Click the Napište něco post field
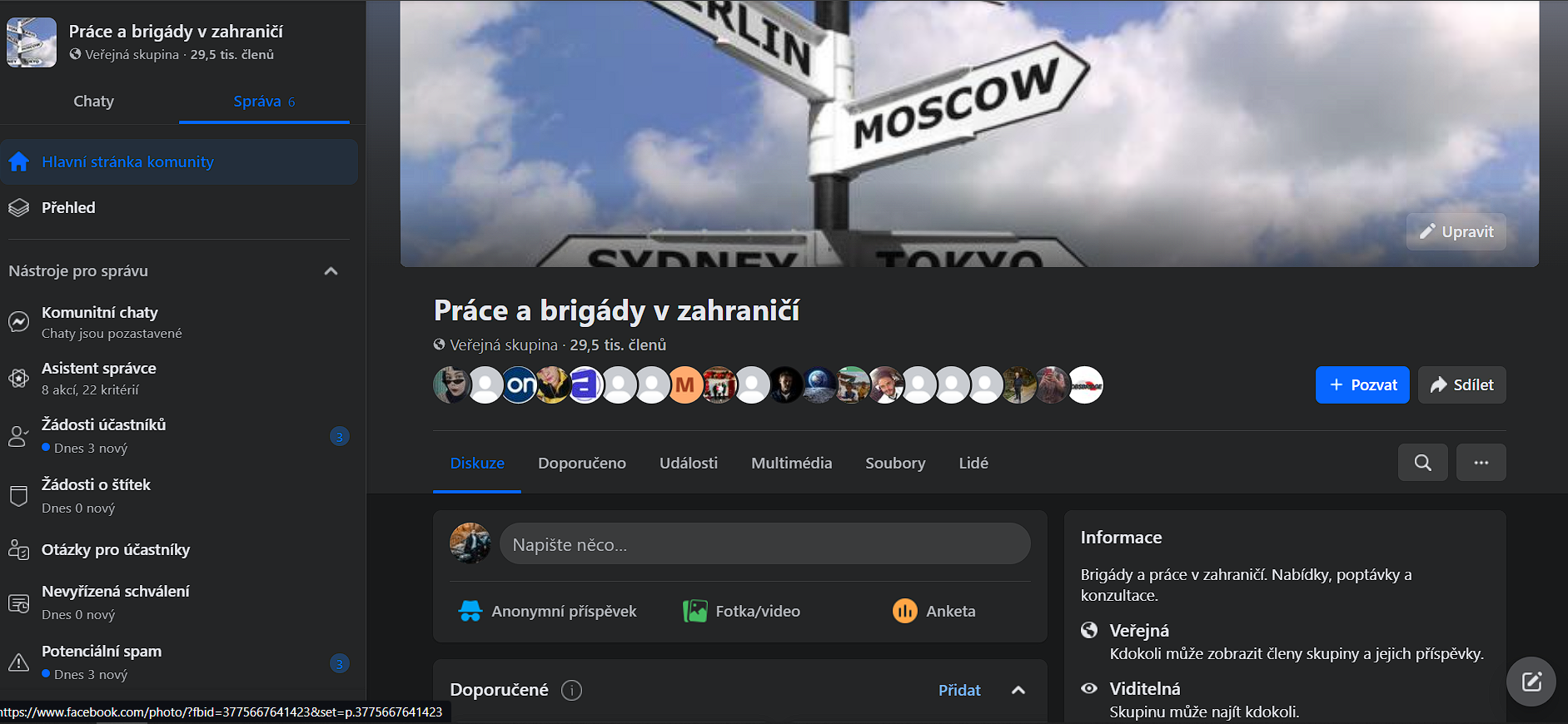 pos(764,544)
